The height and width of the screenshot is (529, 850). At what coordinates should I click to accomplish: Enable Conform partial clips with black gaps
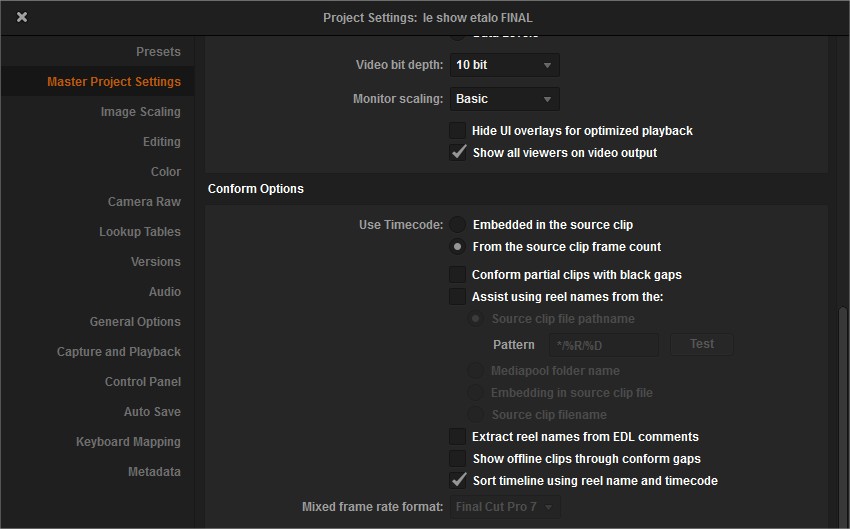[x=457, y=275]
